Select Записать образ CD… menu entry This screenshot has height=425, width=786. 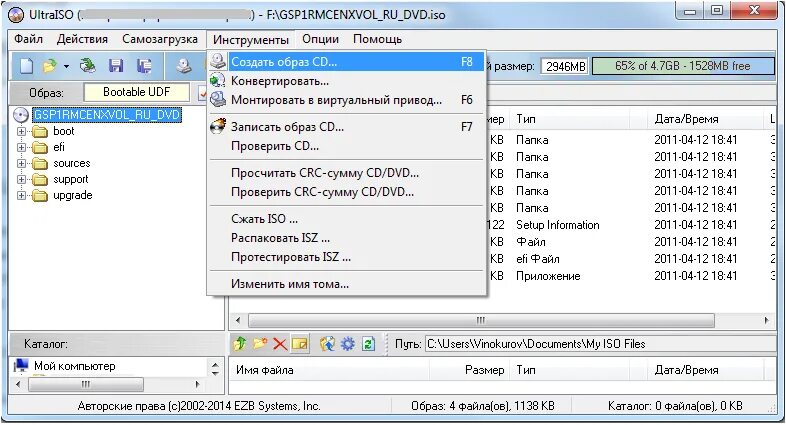pyautogui.click(x=346, y=127)
